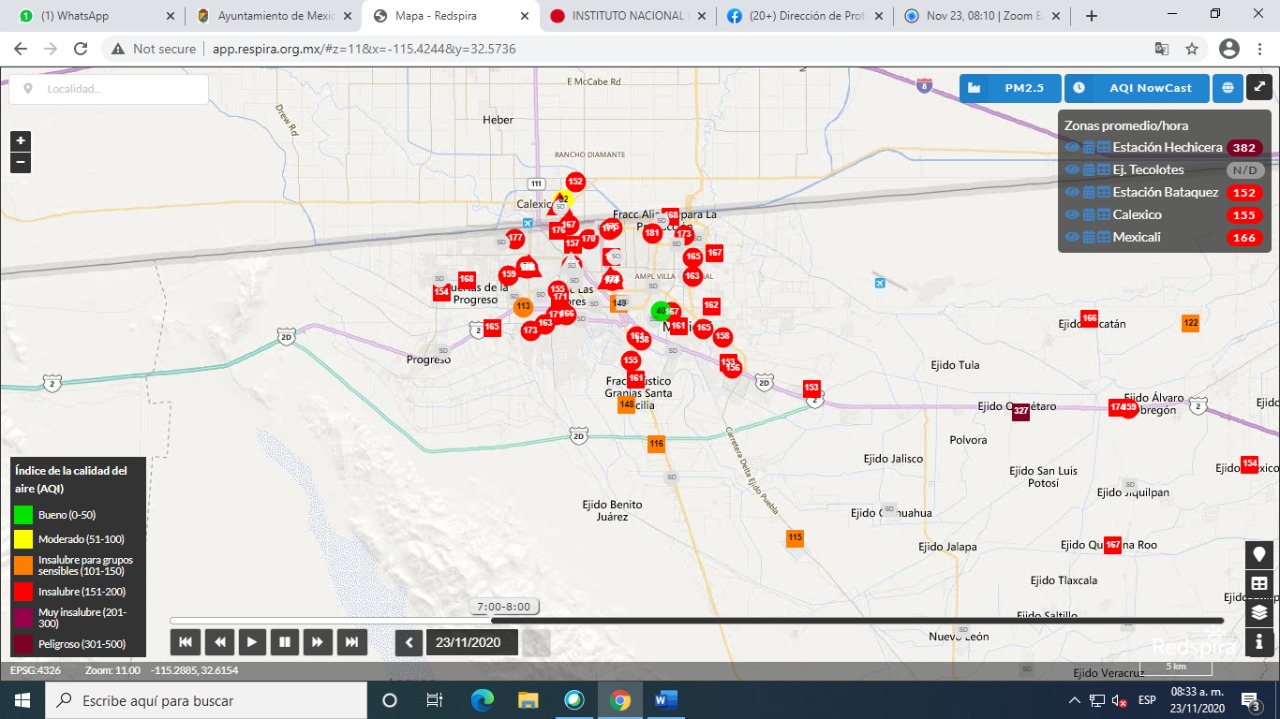Zoom out the map with the minus button
1280x719 pixels.
coord(20,163)
